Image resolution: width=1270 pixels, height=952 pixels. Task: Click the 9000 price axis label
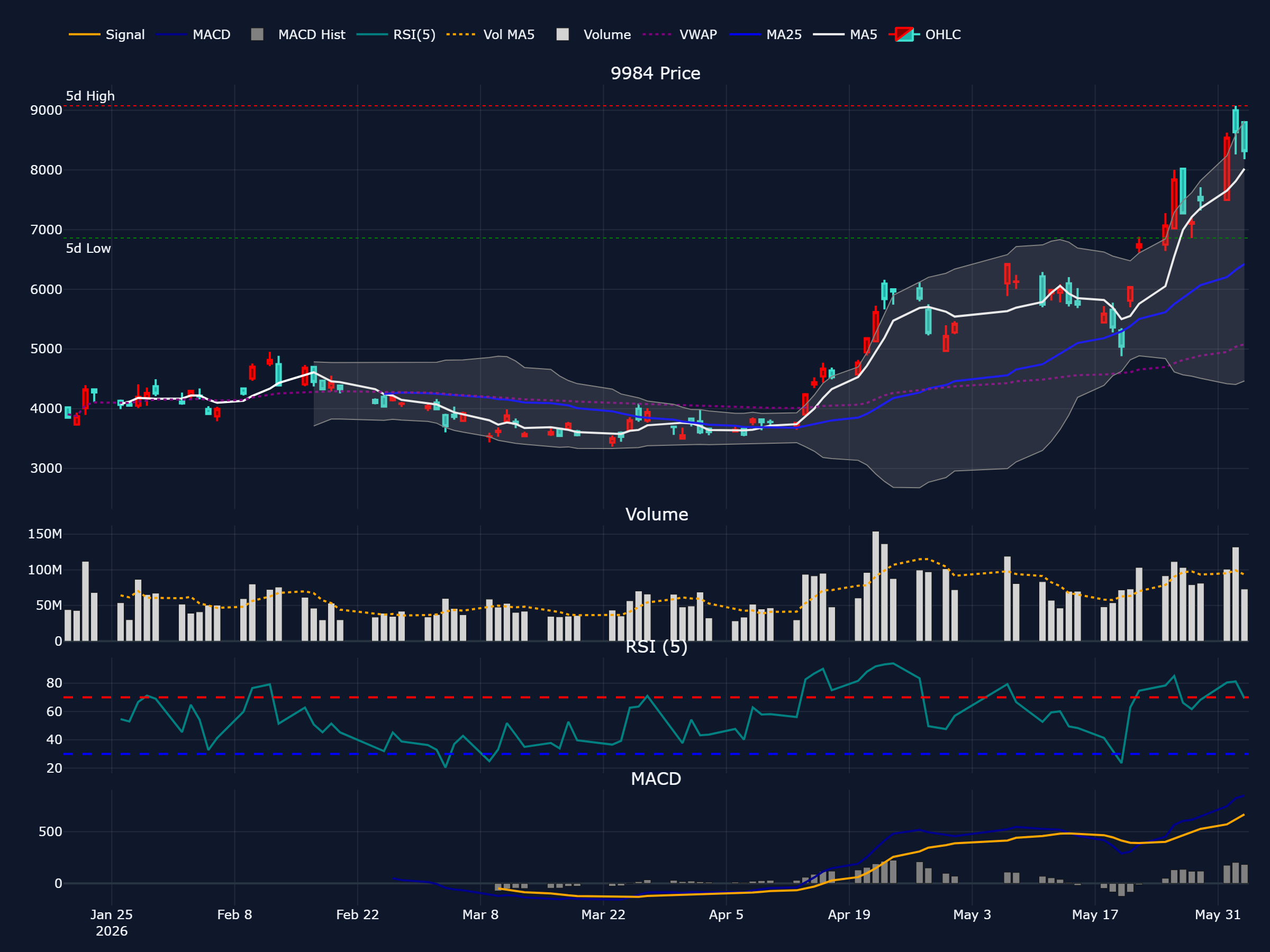pos(46,110)
